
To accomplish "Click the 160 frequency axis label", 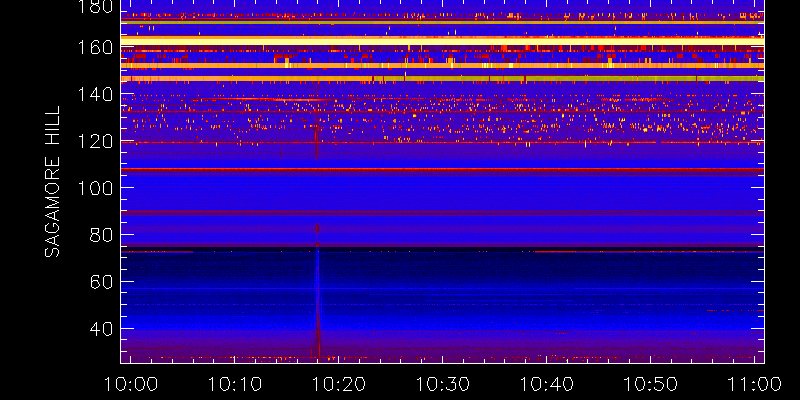I will (x=96, y=48).
